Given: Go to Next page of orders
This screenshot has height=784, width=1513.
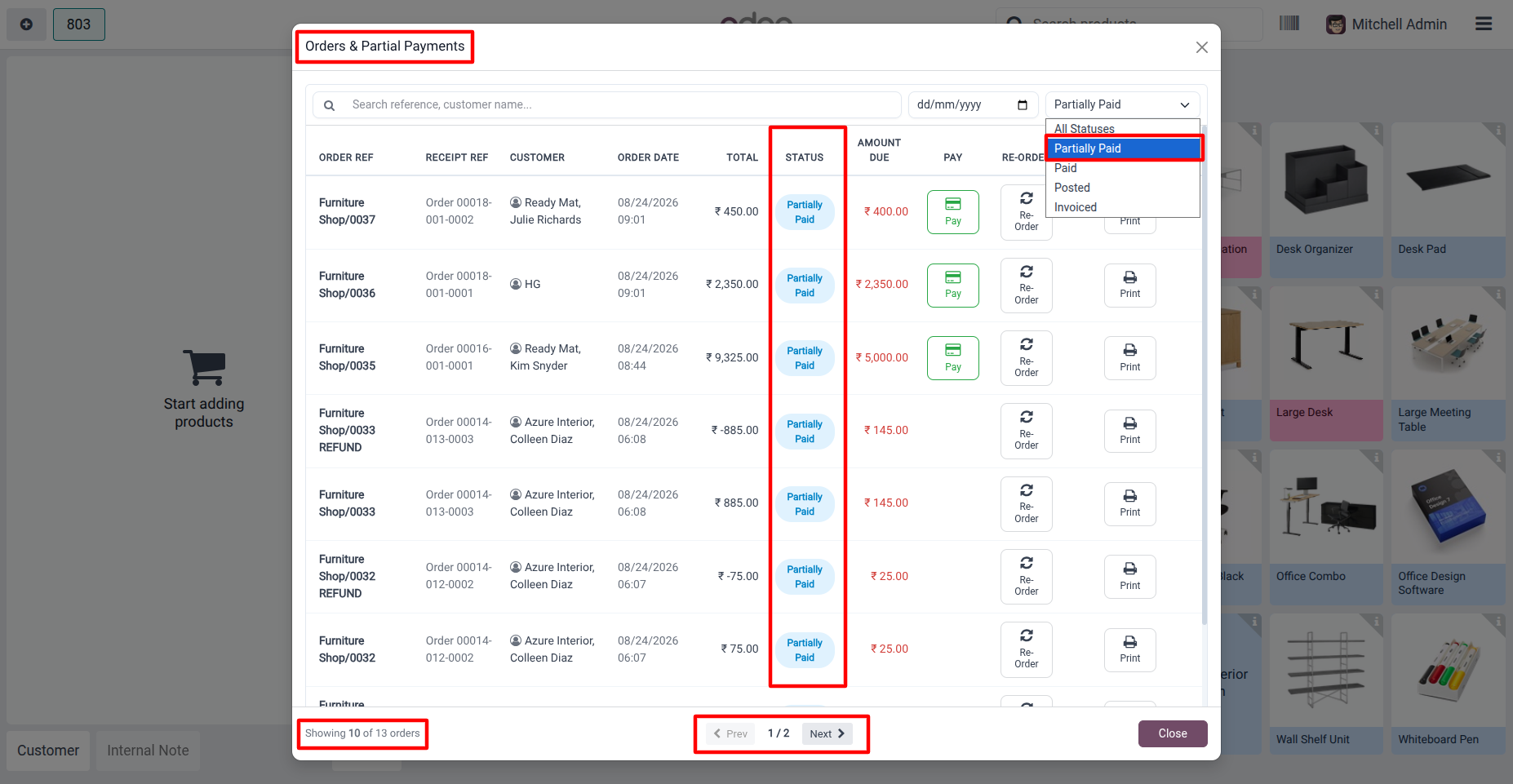Looking at the screenshot, I should 827,733.
